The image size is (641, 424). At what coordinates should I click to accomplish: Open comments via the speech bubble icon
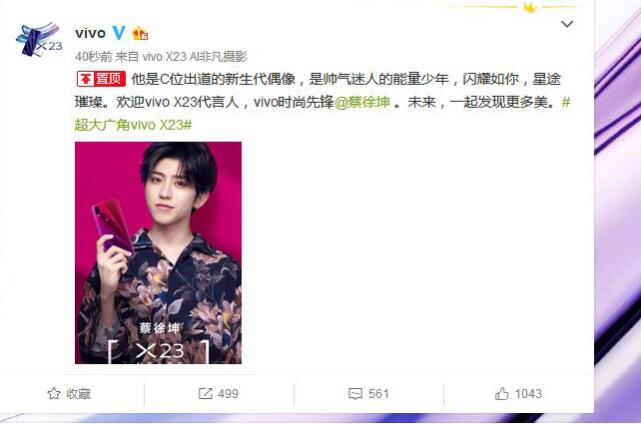click(355, 393)
